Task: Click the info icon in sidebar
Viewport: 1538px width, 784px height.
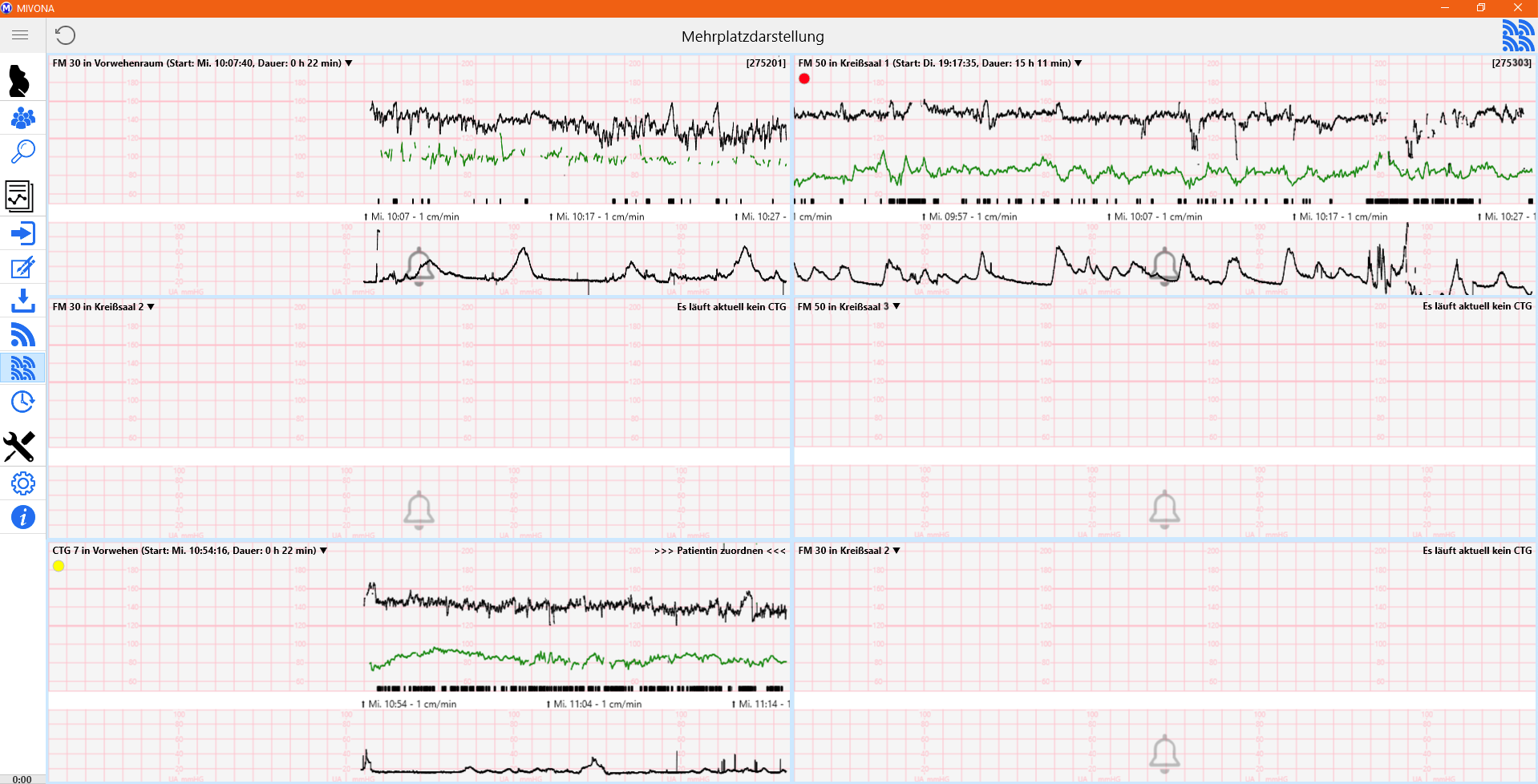Action: click(22, 517)
